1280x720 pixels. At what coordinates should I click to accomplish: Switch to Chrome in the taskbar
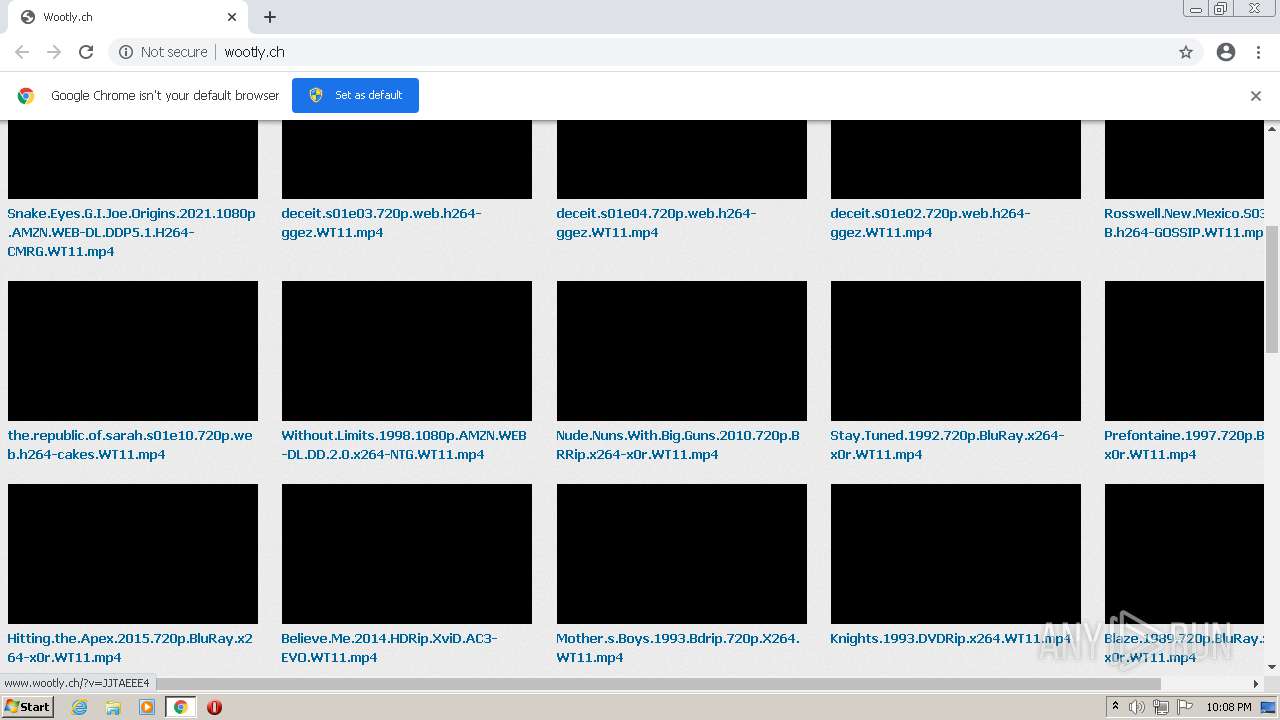180,707
